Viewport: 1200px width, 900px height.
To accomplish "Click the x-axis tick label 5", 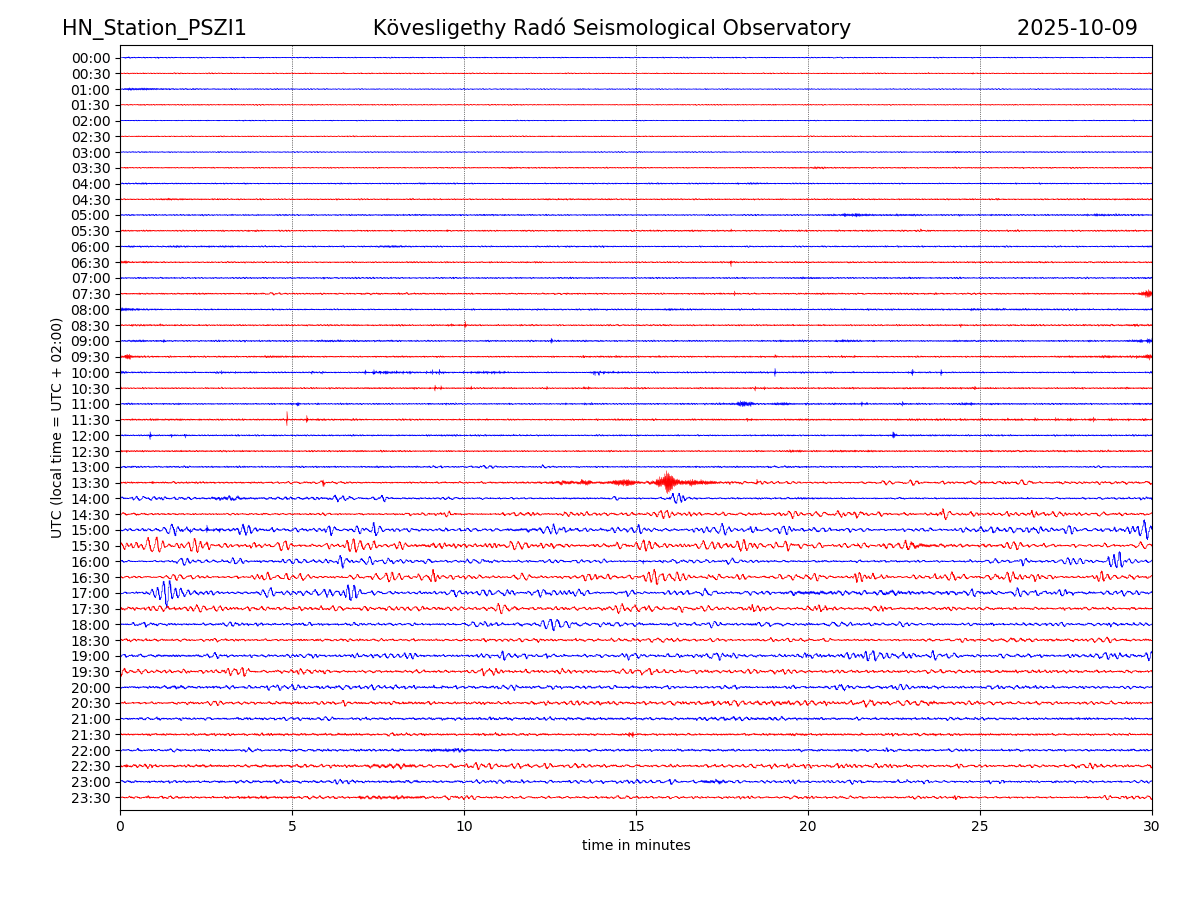I will tap(292, 827).
